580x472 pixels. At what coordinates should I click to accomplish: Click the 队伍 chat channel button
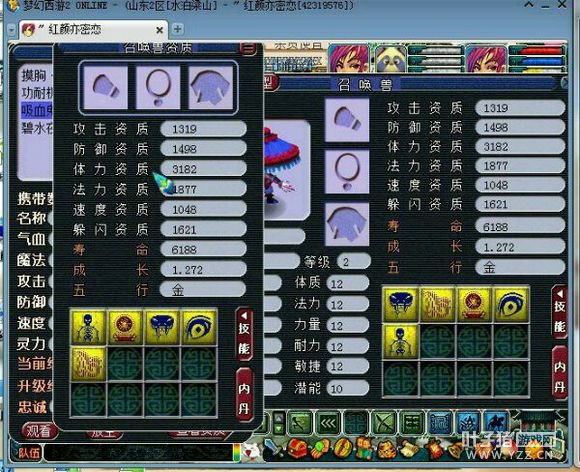click(x=28, y=452)
